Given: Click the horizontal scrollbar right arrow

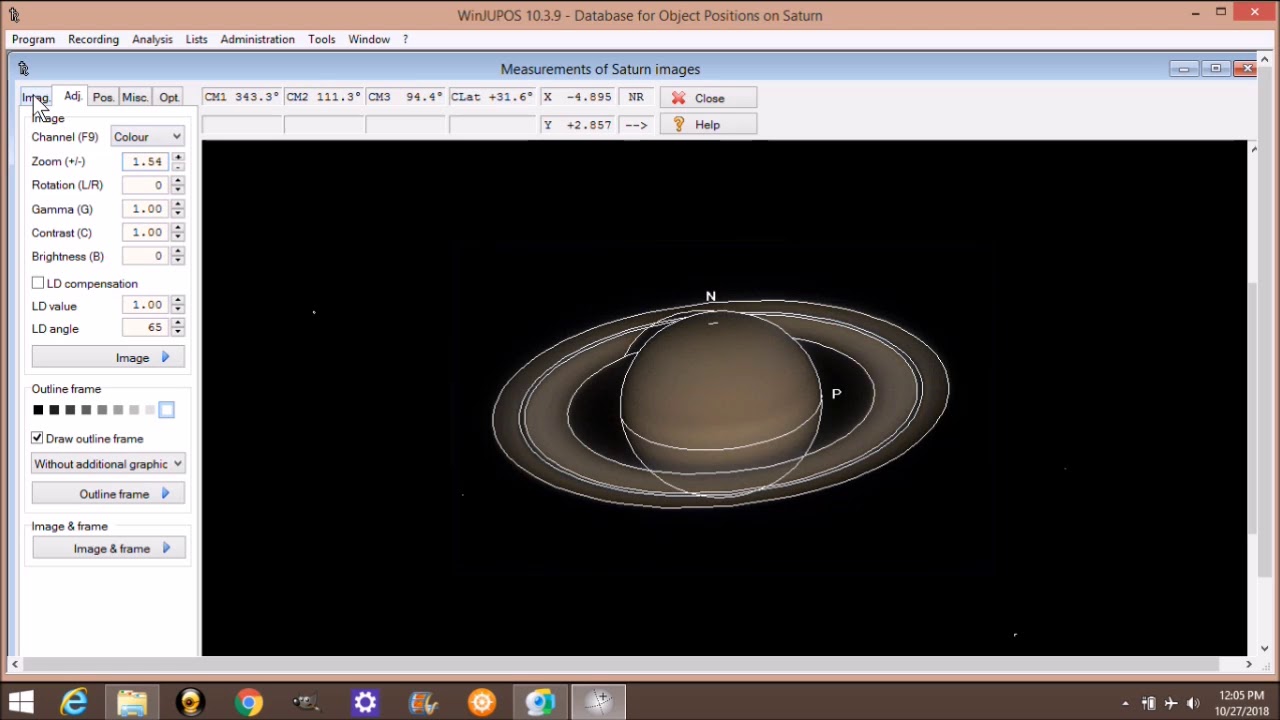Looking at the screenshot, I should (1248, 664).
